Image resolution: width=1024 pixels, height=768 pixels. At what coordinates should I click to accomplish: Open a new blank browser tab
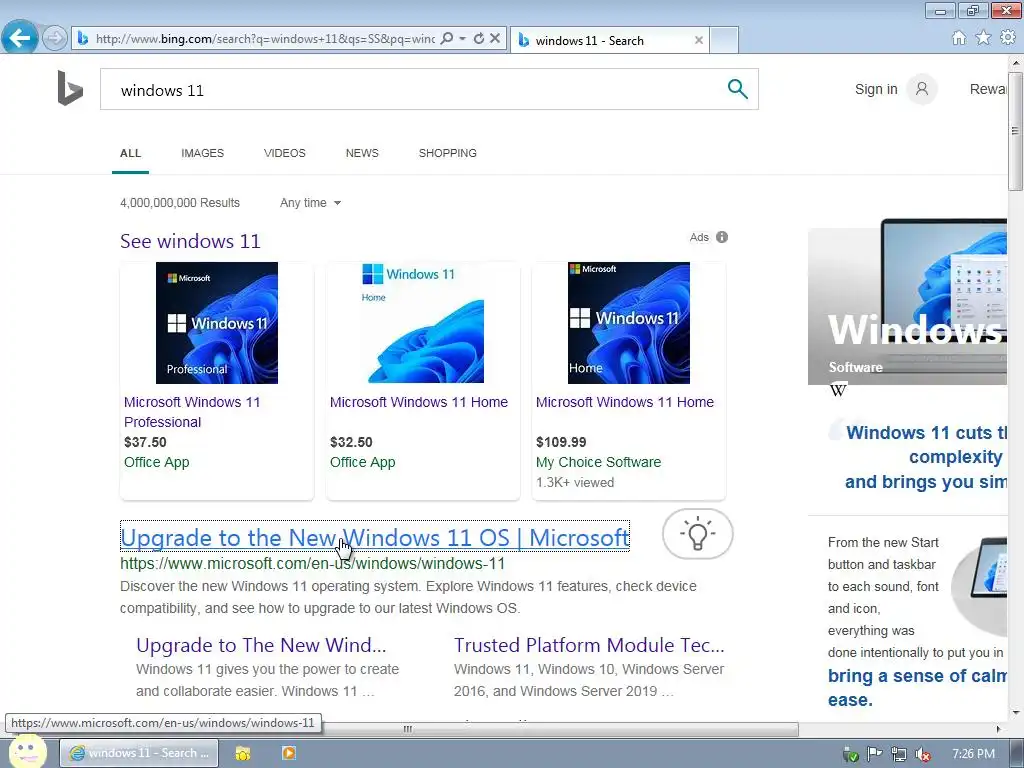click(724, 40)
